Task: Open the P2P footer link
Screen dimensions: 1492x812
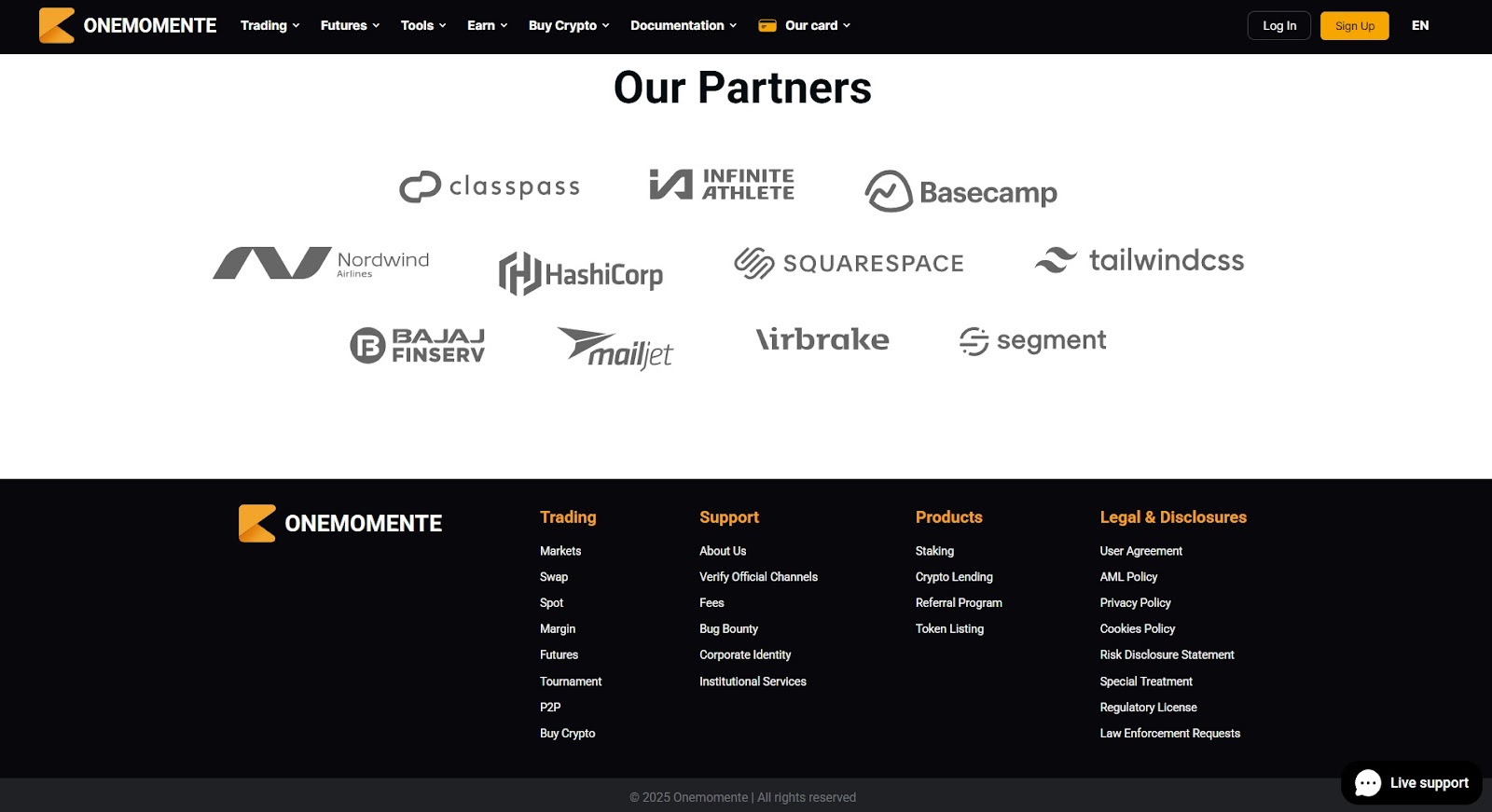Action: [550, 708]
